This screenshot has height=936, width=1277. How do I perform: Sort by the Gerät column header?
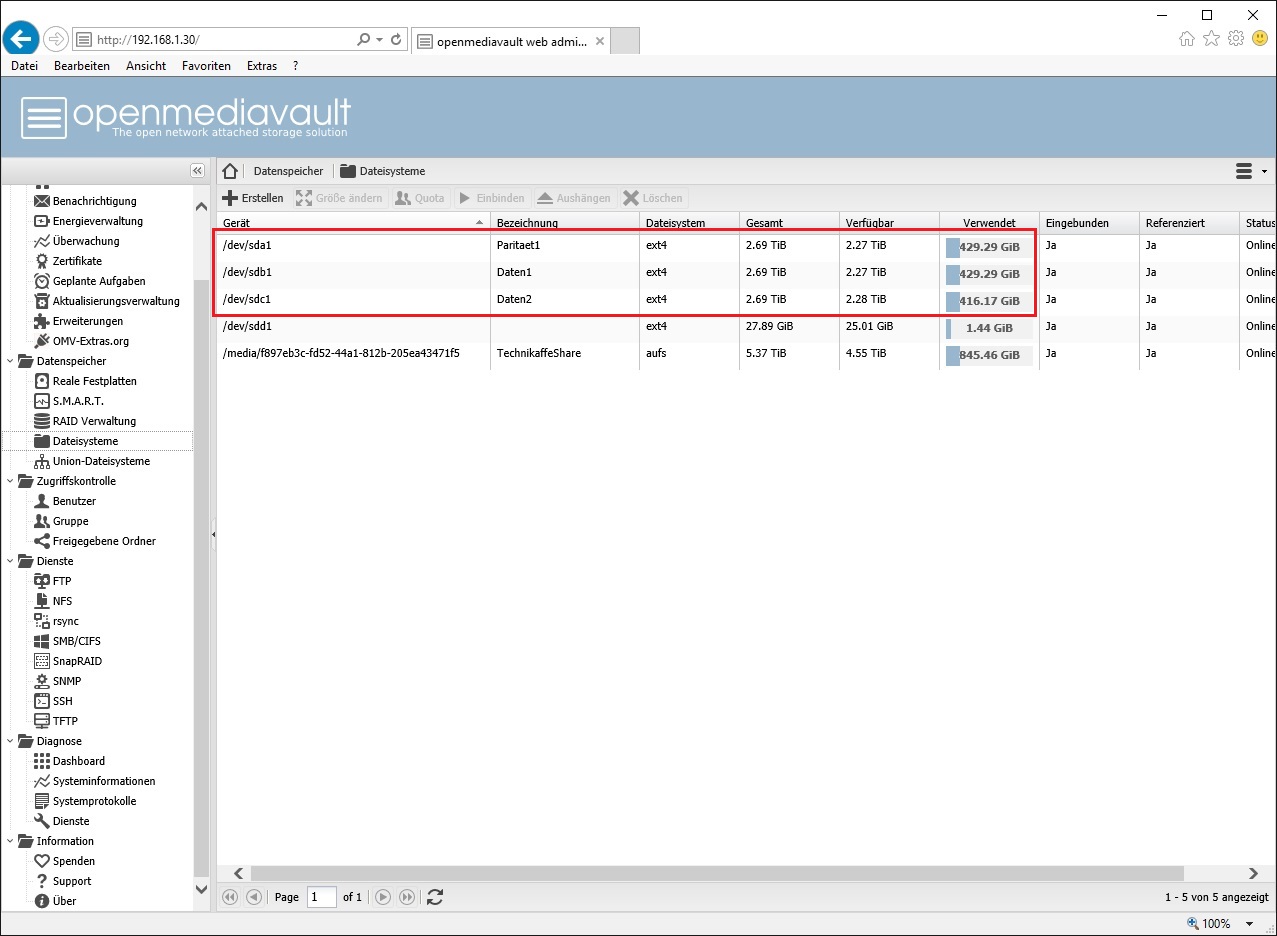[353, 222]
